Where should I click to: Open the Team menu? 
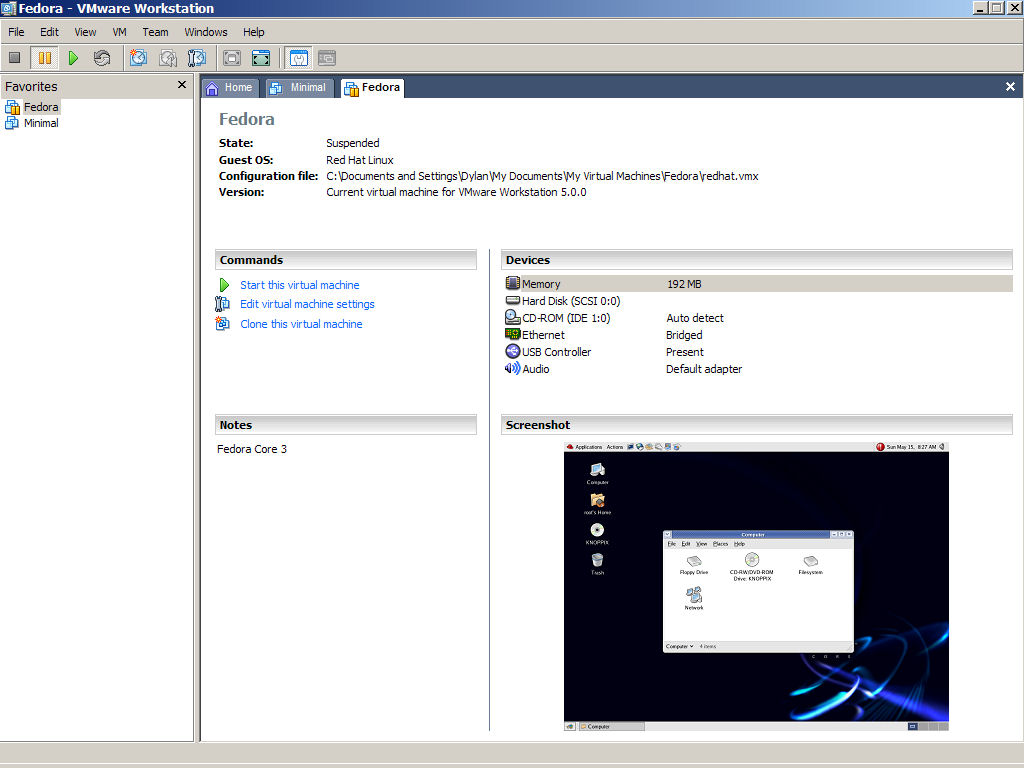(155, 32)
